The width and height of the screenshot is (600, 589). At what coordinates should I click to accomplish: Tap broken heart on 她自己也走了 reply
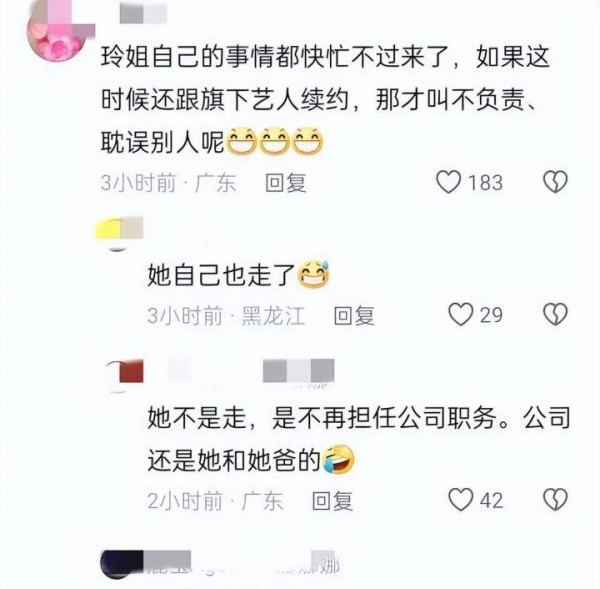pos(555,315)
